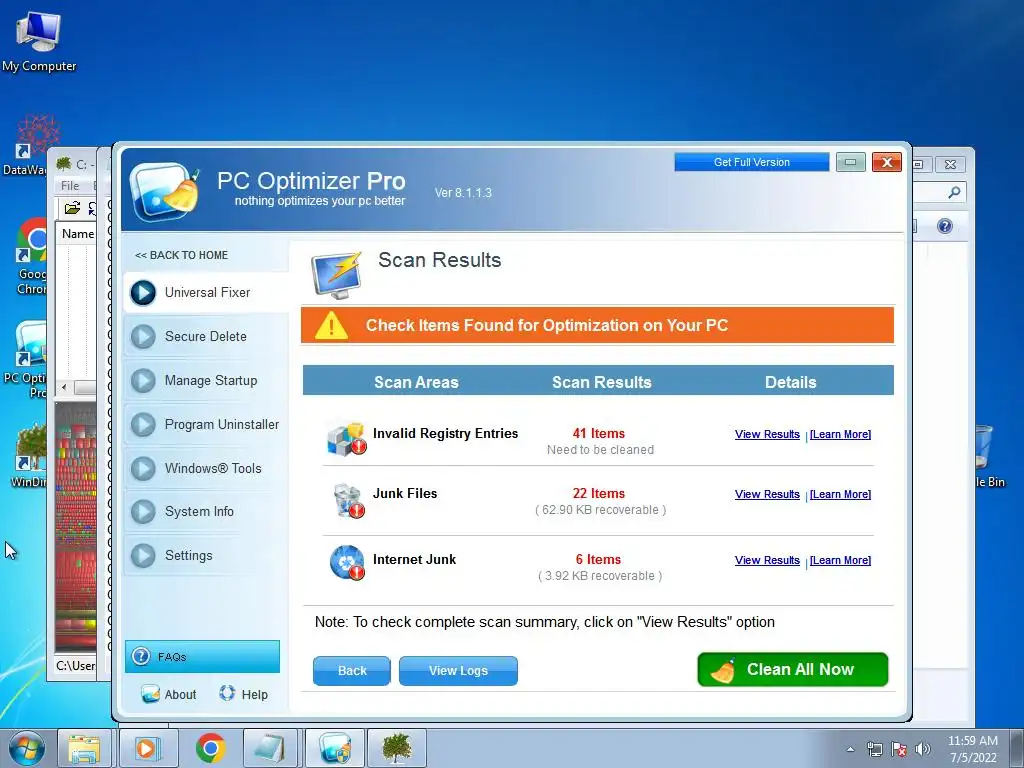Click the Junk Files trash icon
The width and height of the screenshot is (1024, 768).
tap(347, 501)
